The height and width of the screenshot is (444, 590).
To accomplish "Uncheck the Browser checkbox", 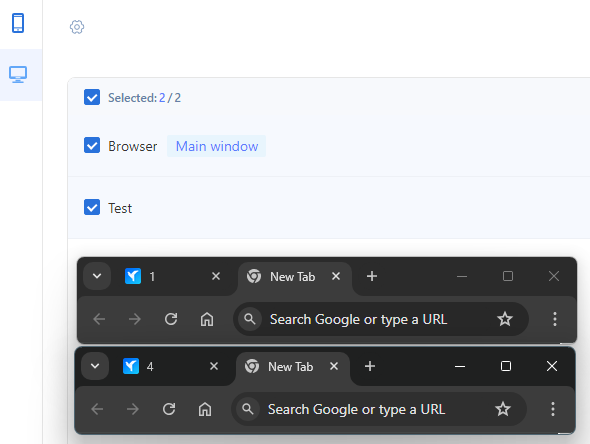I will [92, 145].
